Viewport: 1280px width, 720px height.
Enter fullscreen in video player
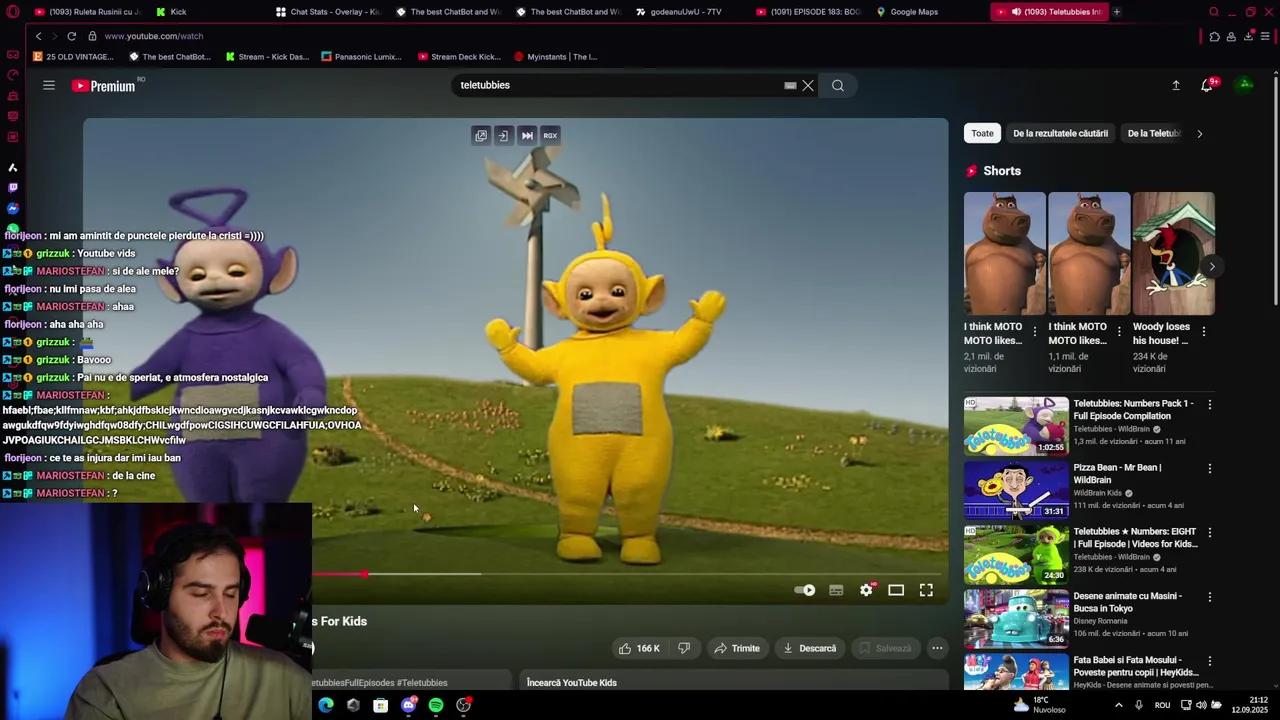pyautogui.click(x=926, y=590)
